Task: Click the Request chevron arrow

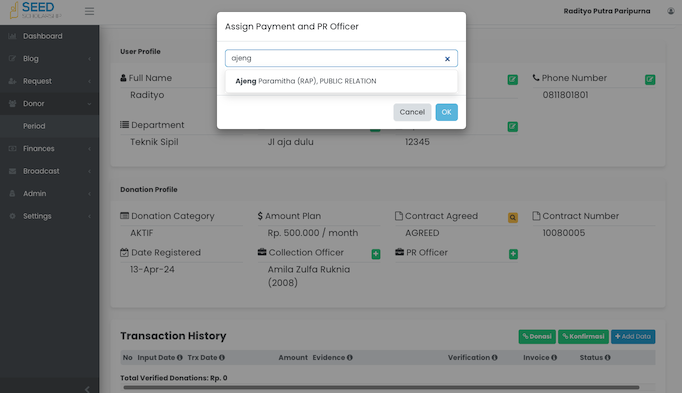Action: tap(89, 81)
